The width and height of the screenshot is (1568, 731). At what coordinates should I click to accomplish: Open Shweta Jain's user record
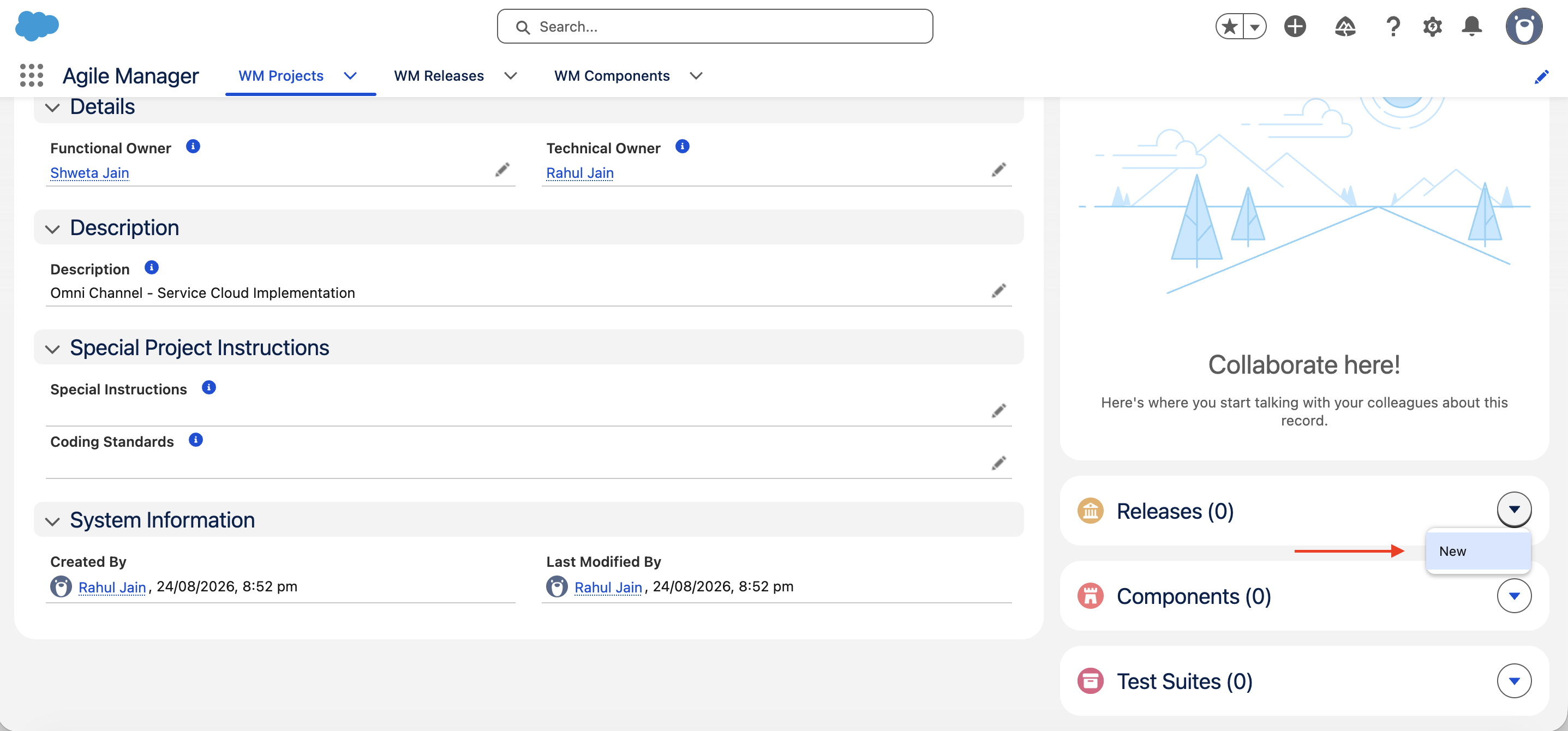pos(89,173)
